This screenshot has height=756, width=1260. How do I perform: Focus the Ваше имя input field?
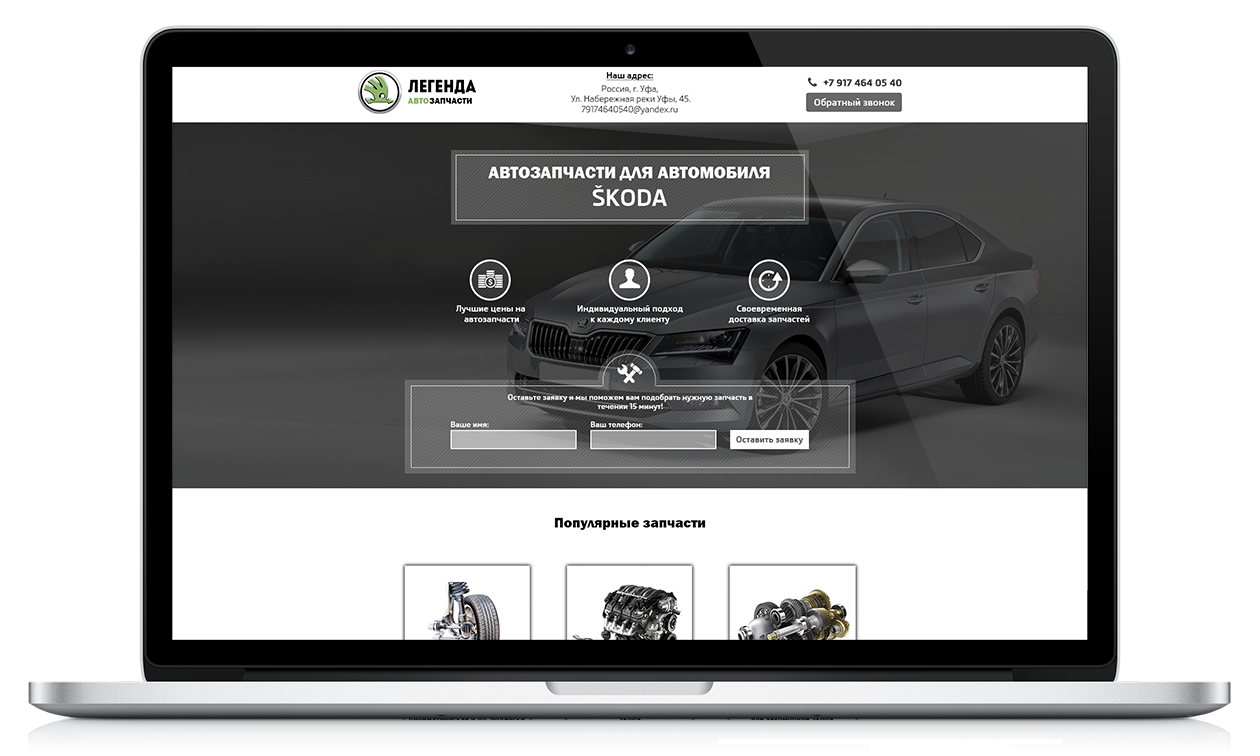[x=513, y=439]
